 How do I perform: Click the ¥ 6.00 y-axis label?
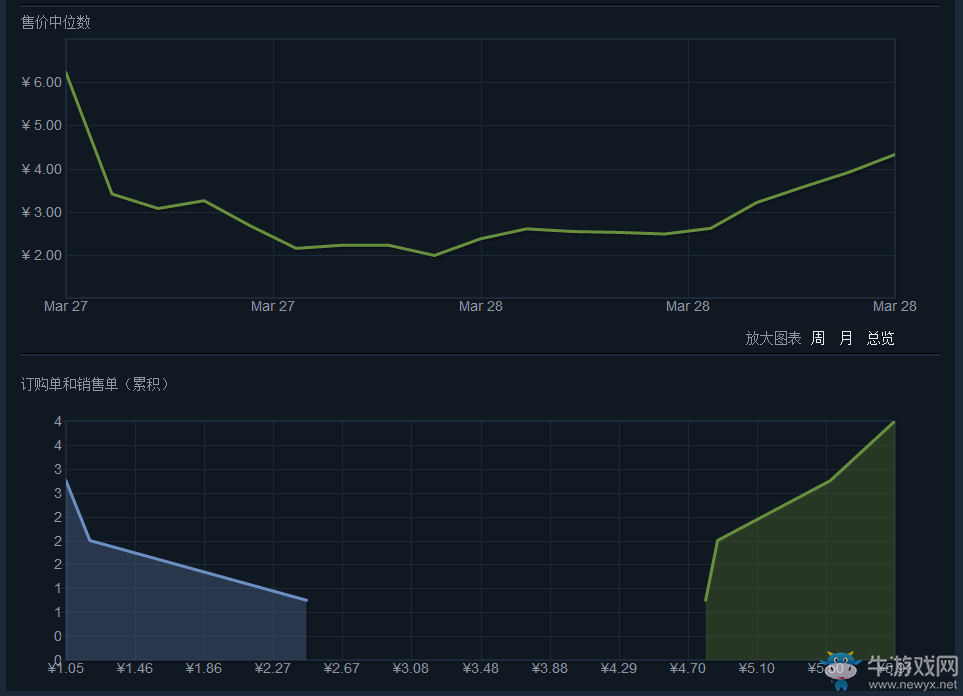[x=41, y=82]
